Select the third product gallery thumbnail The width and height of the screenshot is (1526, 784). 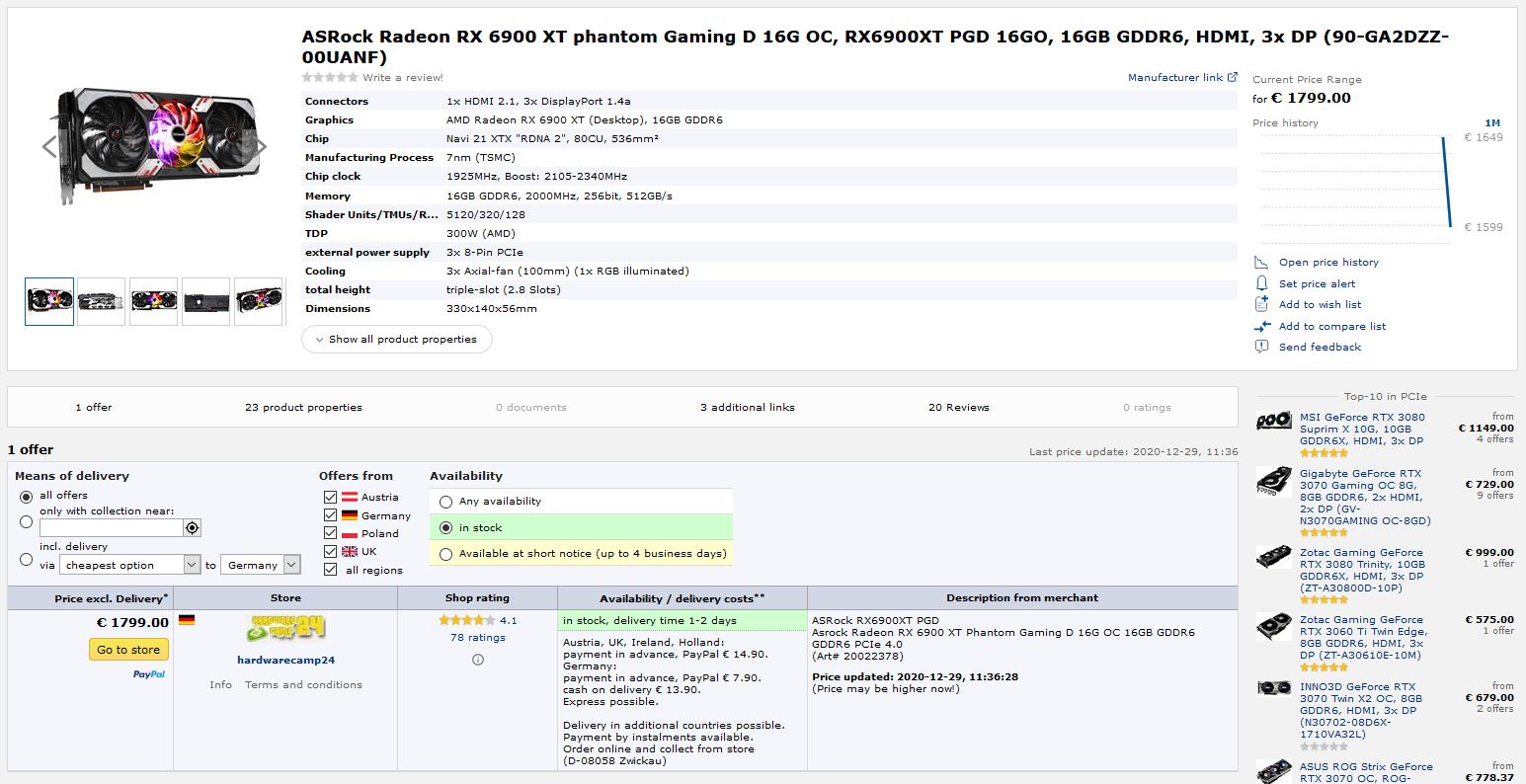pyautogui.click(x=154, y=301)
